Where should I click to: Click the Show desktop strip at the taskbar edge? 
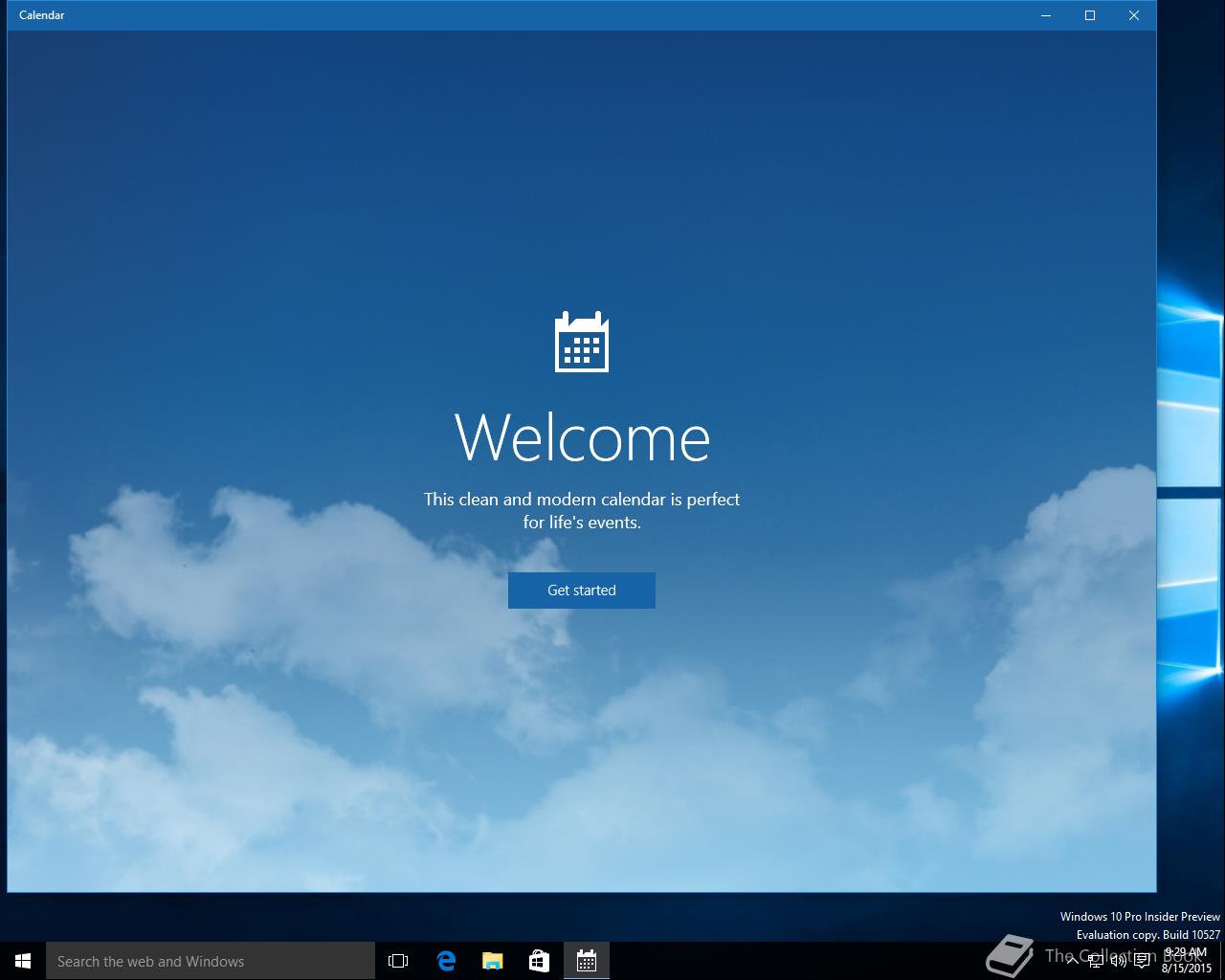pos(1222,961)
